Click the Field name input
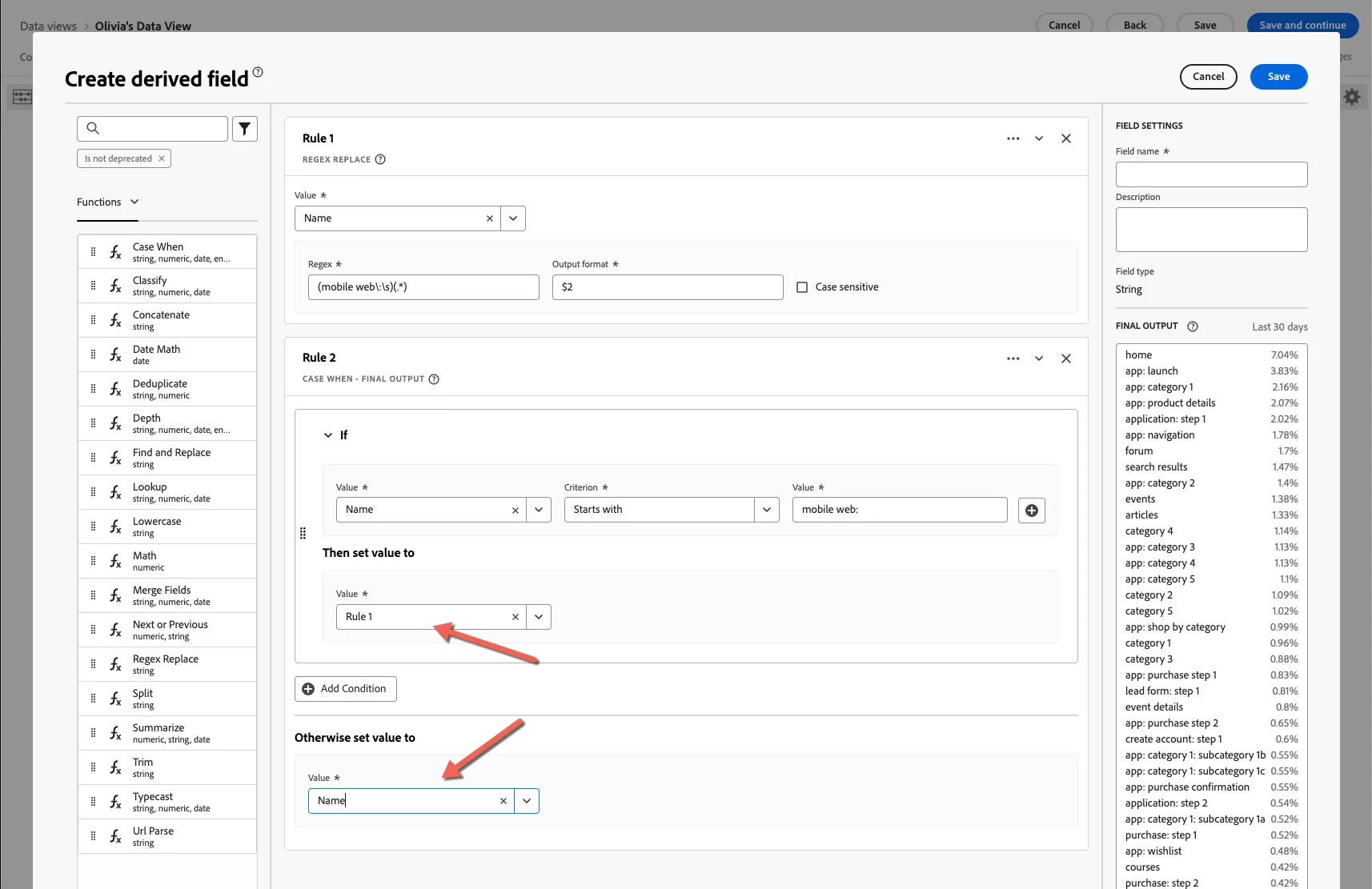The height and width of the screenshot is (889, 1372). 1212,174
